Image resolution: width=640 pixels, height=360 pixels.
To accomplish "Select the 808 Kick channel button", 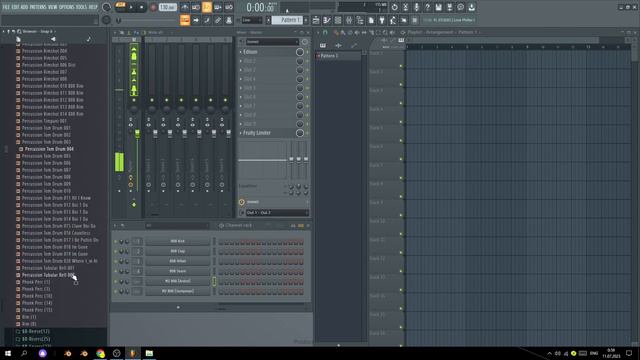I will (178, 241).
